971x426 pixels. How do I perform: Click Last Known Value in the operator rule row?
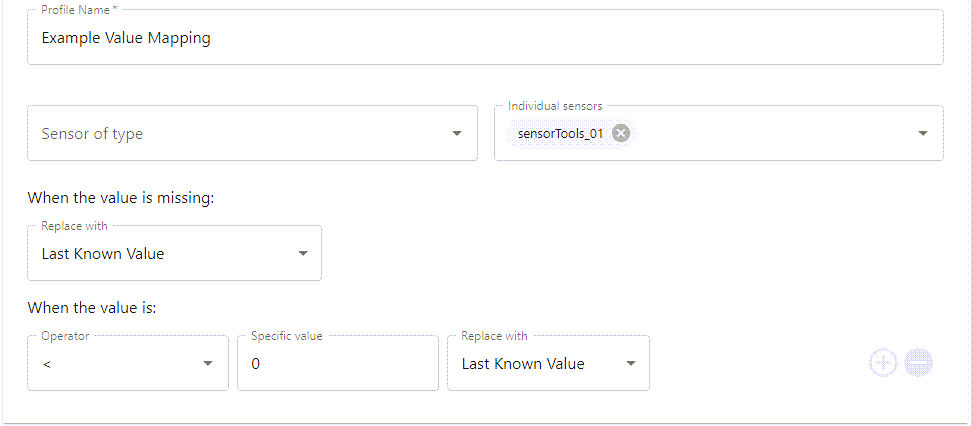pyautogui.click(x=523, y=364)
